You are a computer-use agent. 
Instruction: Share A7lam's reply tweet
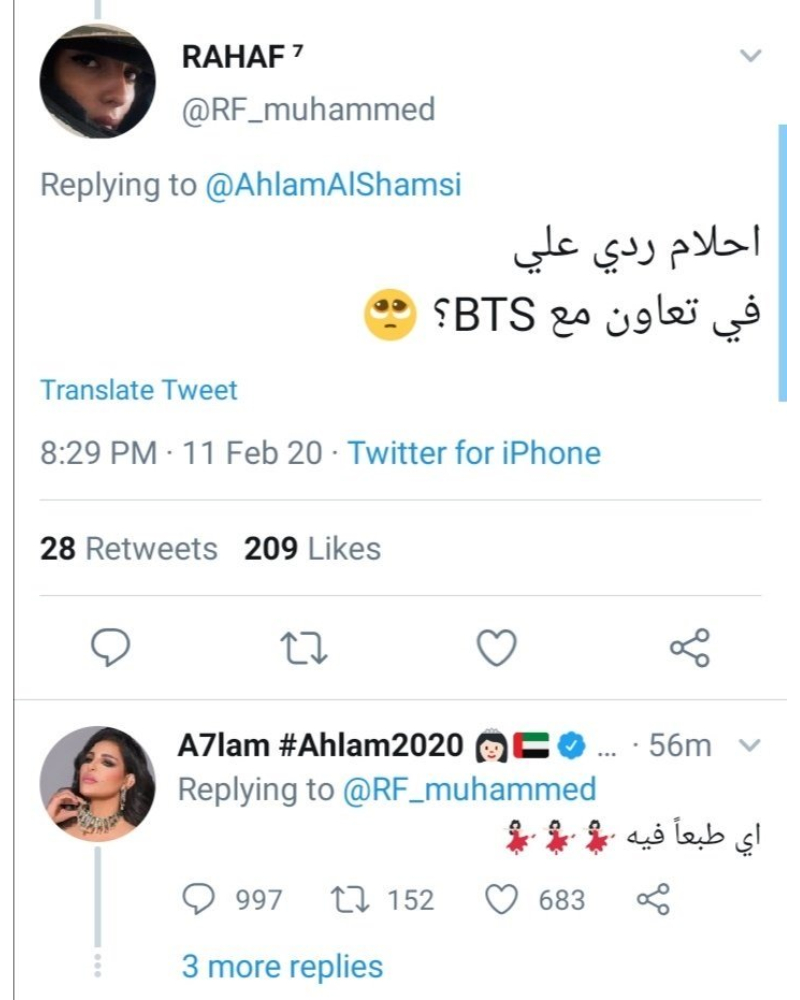(x=651, y=899)
